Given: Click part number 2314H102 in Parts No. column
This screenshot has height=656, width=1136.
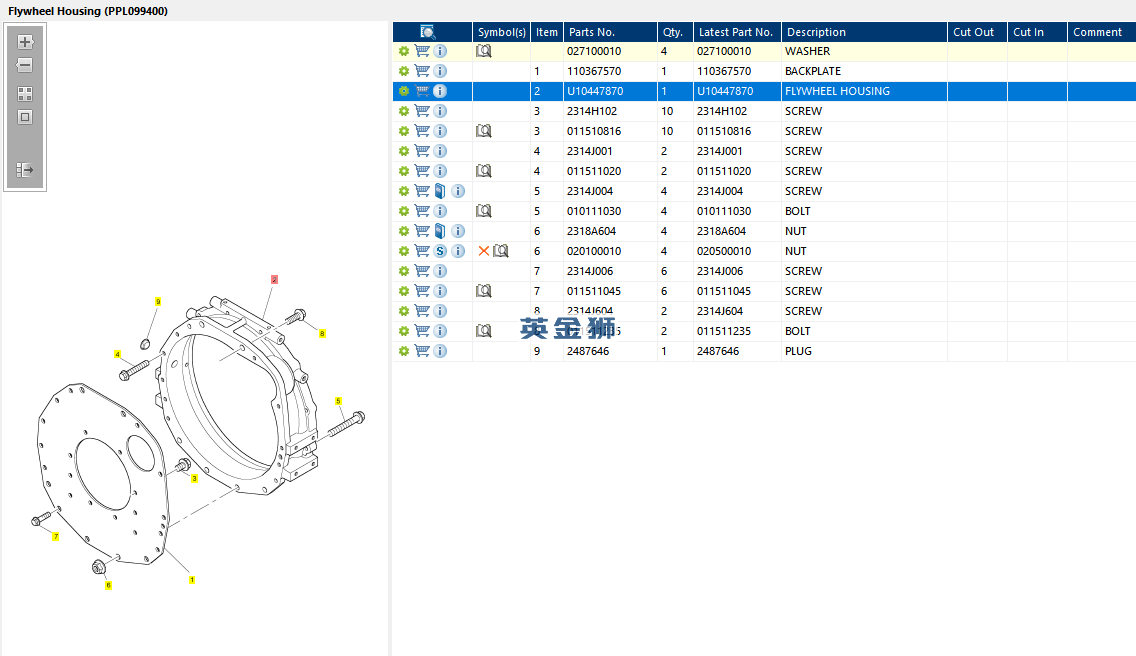Looking at the screenshot, I should coord(592,111).
